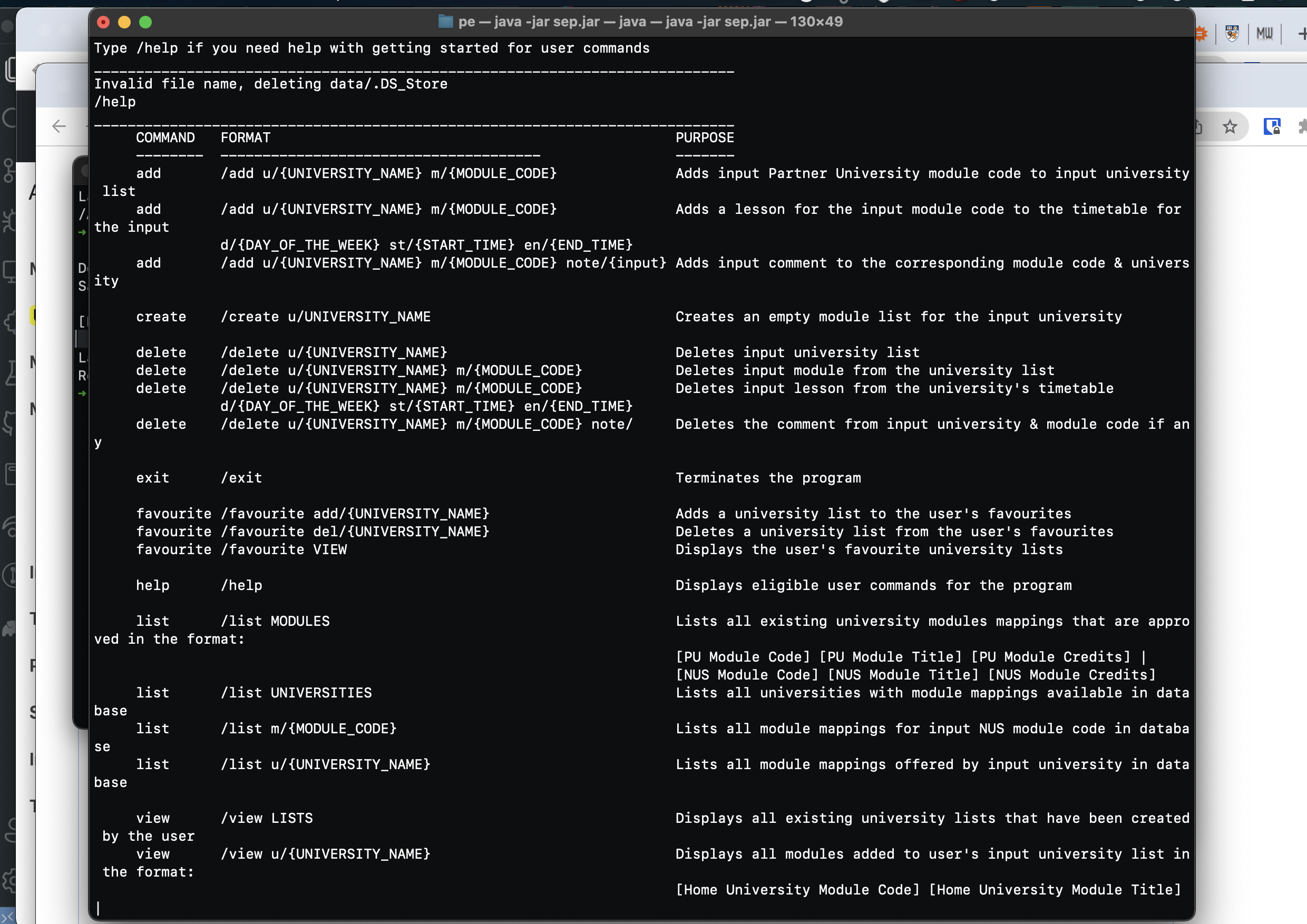Open Run and Debug bug icon

coord(8,221)
